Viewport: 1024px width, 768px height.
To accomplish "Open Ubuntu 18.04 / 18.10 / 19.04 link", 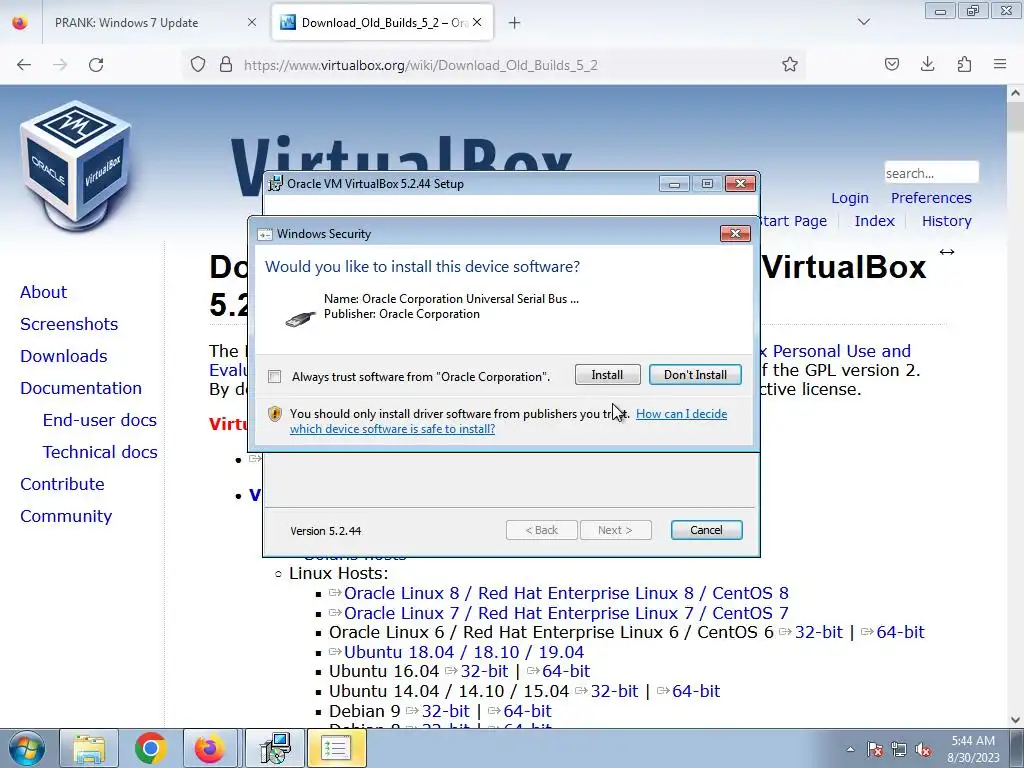I will coord(464,652).
